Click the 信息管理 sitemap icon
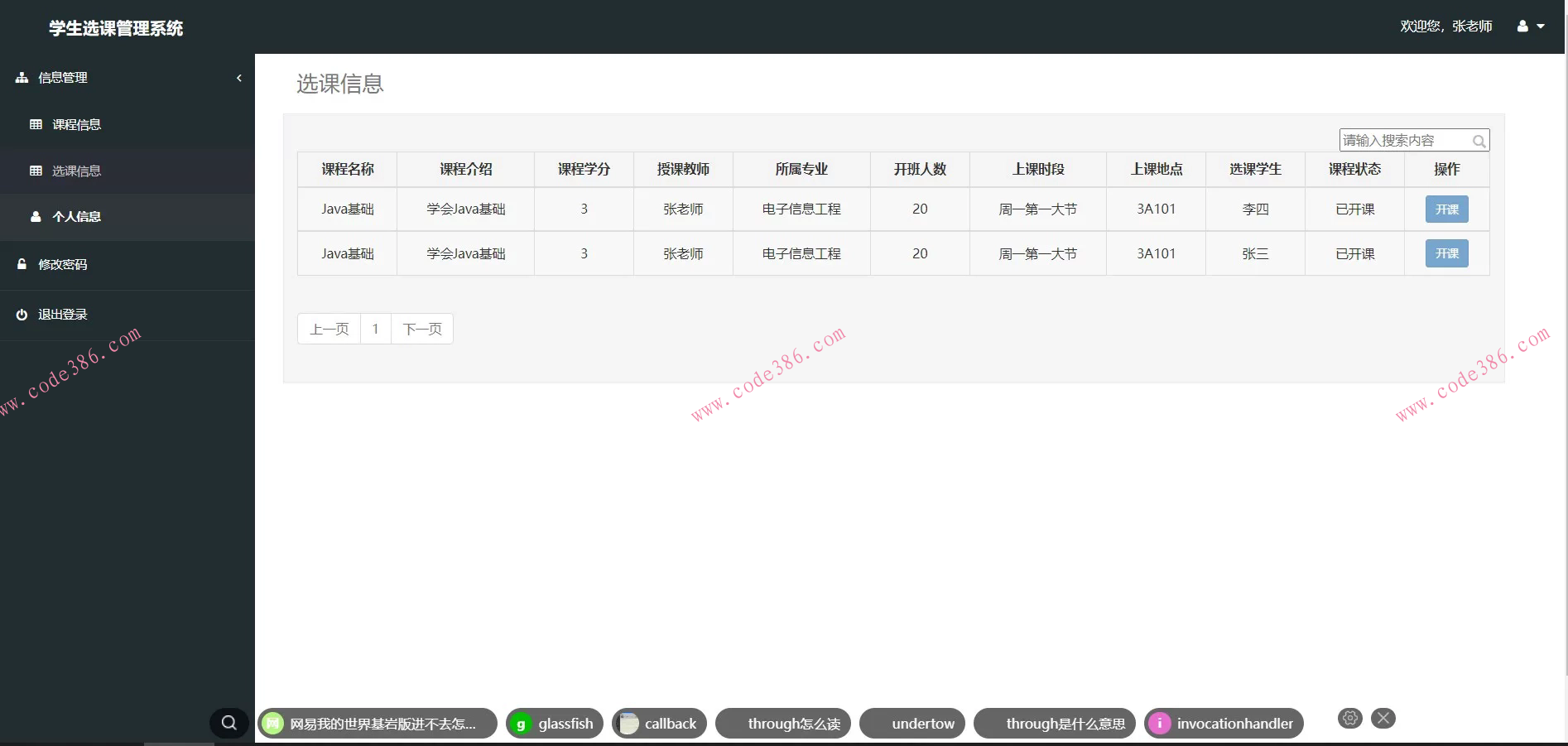This screenshot has width=1568, height=746. click(x=20, y=76)
